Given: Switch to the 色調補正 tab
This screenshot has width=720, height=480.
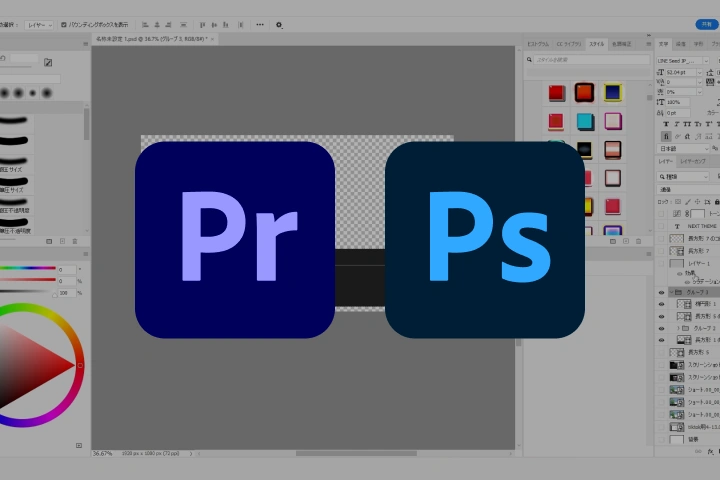Looking at the screenshot, I should [x=621, y=44].
